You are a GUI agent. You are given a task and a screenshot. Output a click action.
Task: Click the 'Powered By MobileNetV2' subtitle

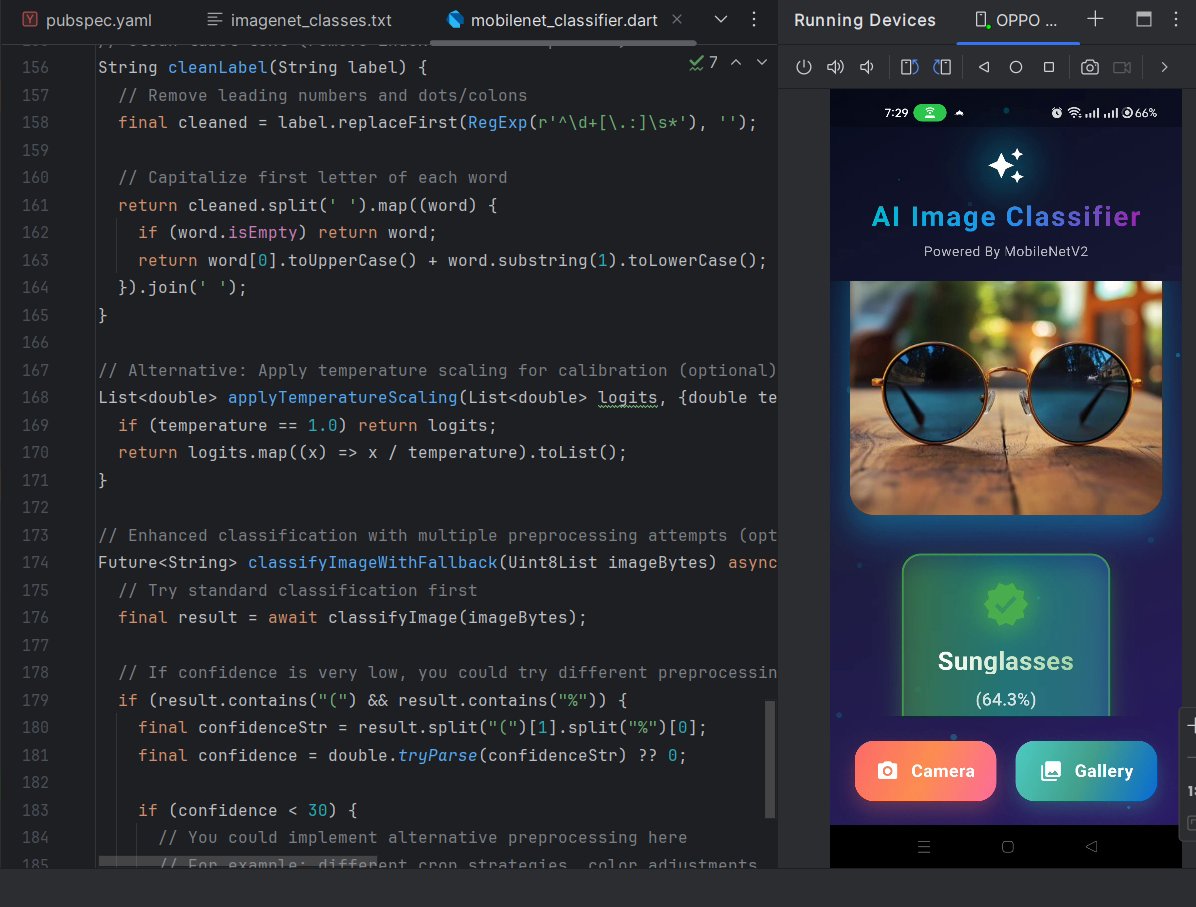(1005, 251)
